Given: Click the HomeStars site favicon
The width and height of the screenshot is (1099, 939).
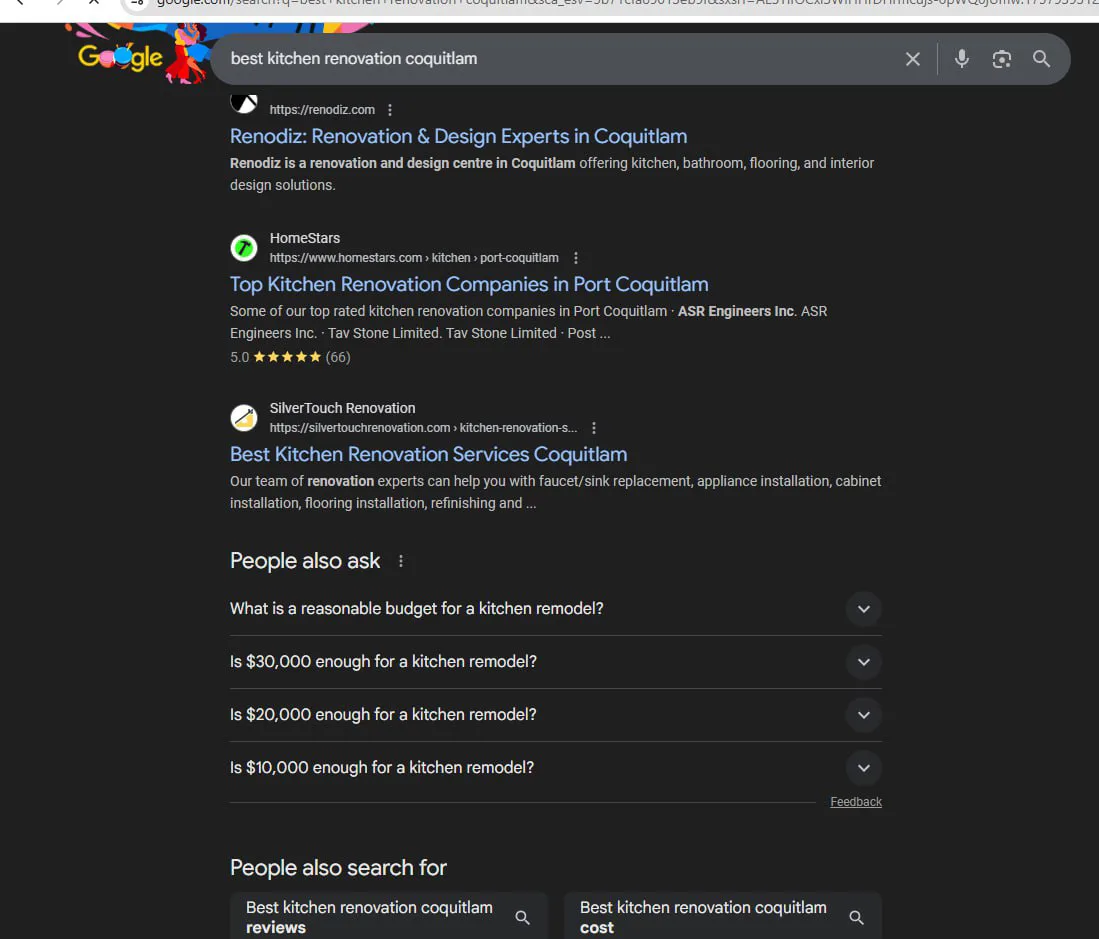Looking at the screenshot, I should [x=244, y=247].
